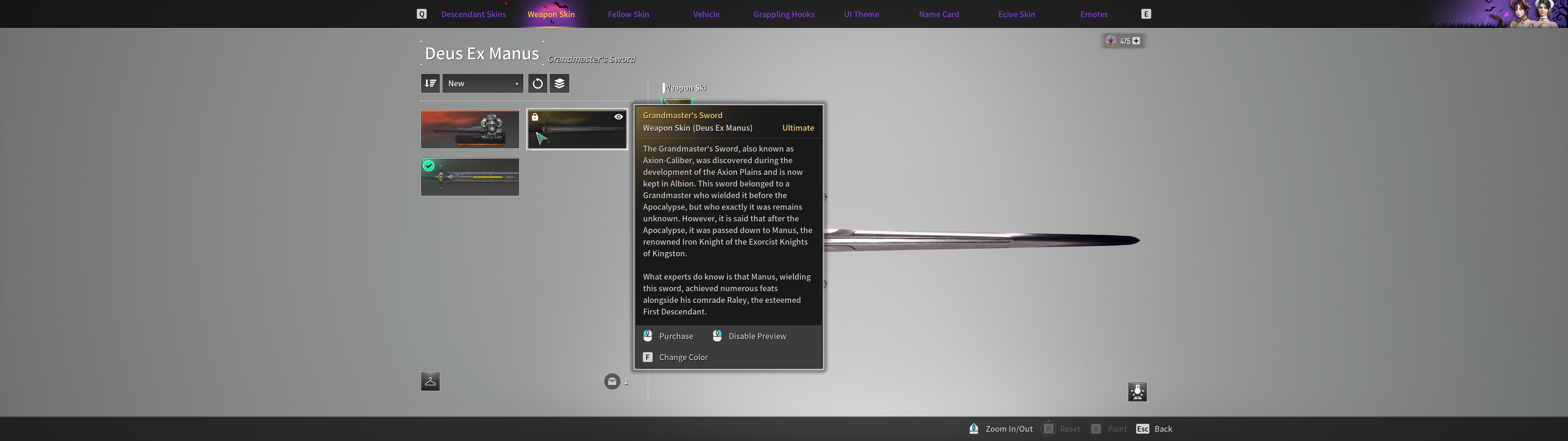The height and width of the screenshot is (441, 1568).
Task: Click the storage chest icon
Action: (x=612, y=381)
